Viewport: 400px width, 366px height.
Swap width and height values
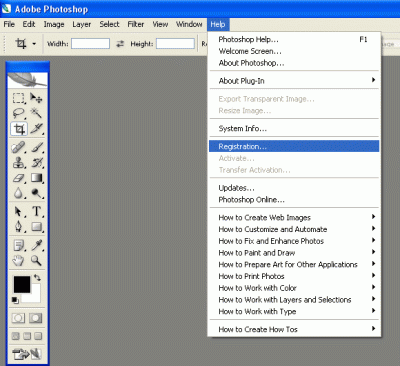click(120, 44)
